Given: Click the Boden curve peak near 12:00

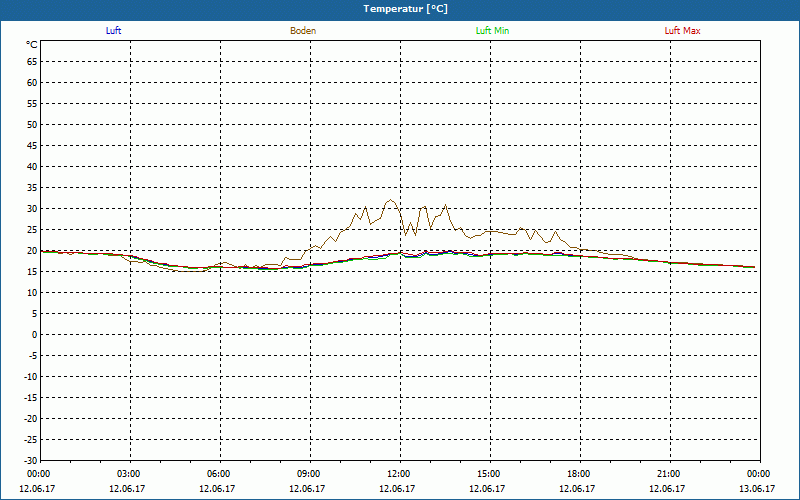Looking at the screenshot, I should point(390,199).
